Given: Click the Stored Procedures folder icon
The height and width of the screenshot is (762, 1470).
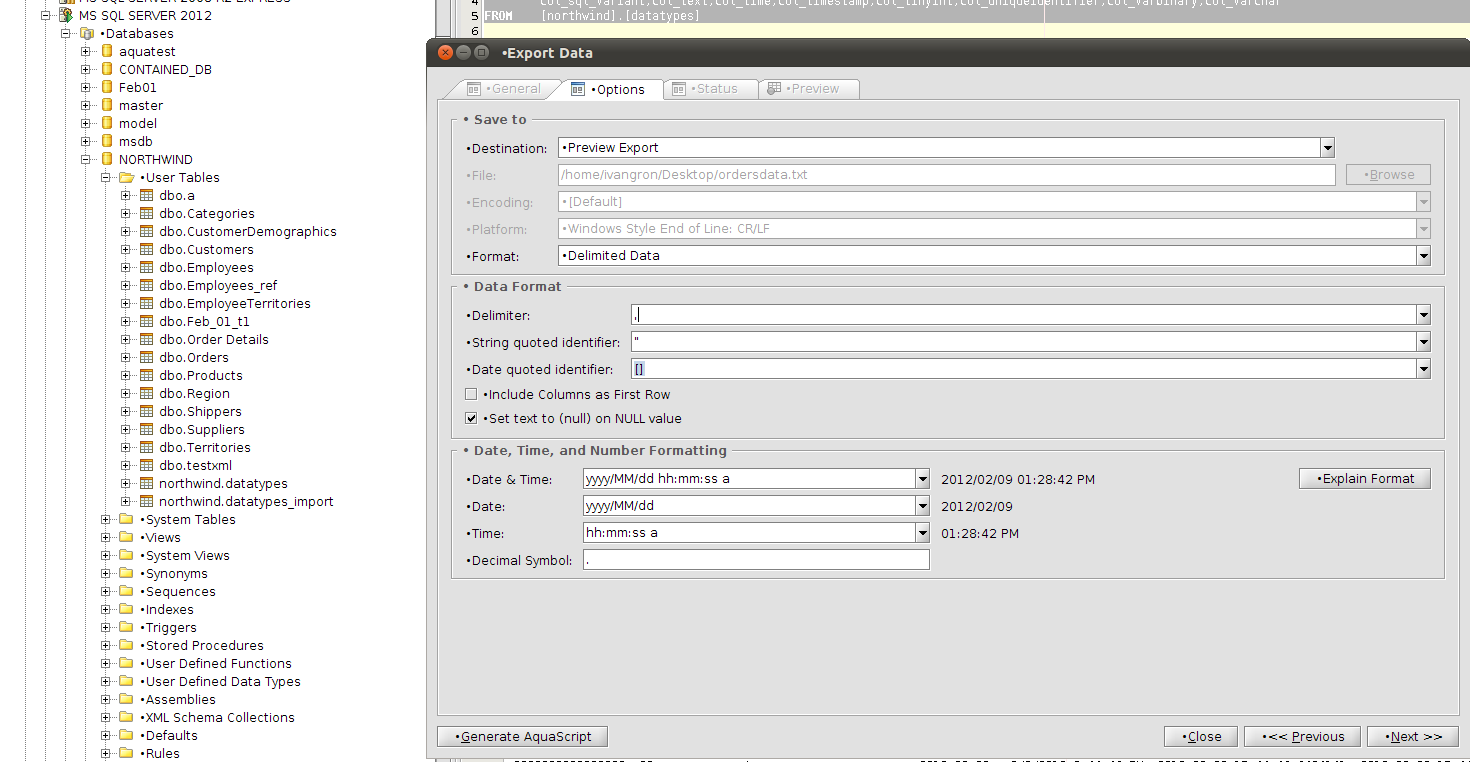Looking at the screenshot, I should [126, 645].
